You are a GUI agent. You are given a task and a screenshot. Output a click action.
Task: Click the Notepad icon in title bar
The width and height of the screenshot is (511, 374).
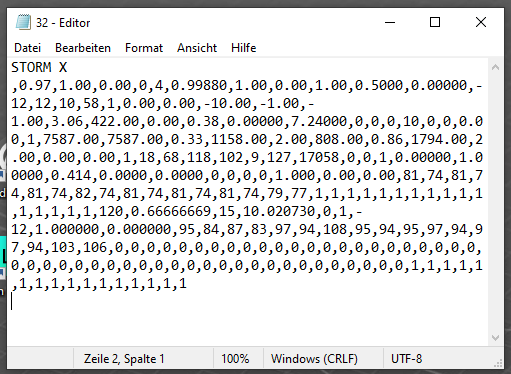[23, 22]
